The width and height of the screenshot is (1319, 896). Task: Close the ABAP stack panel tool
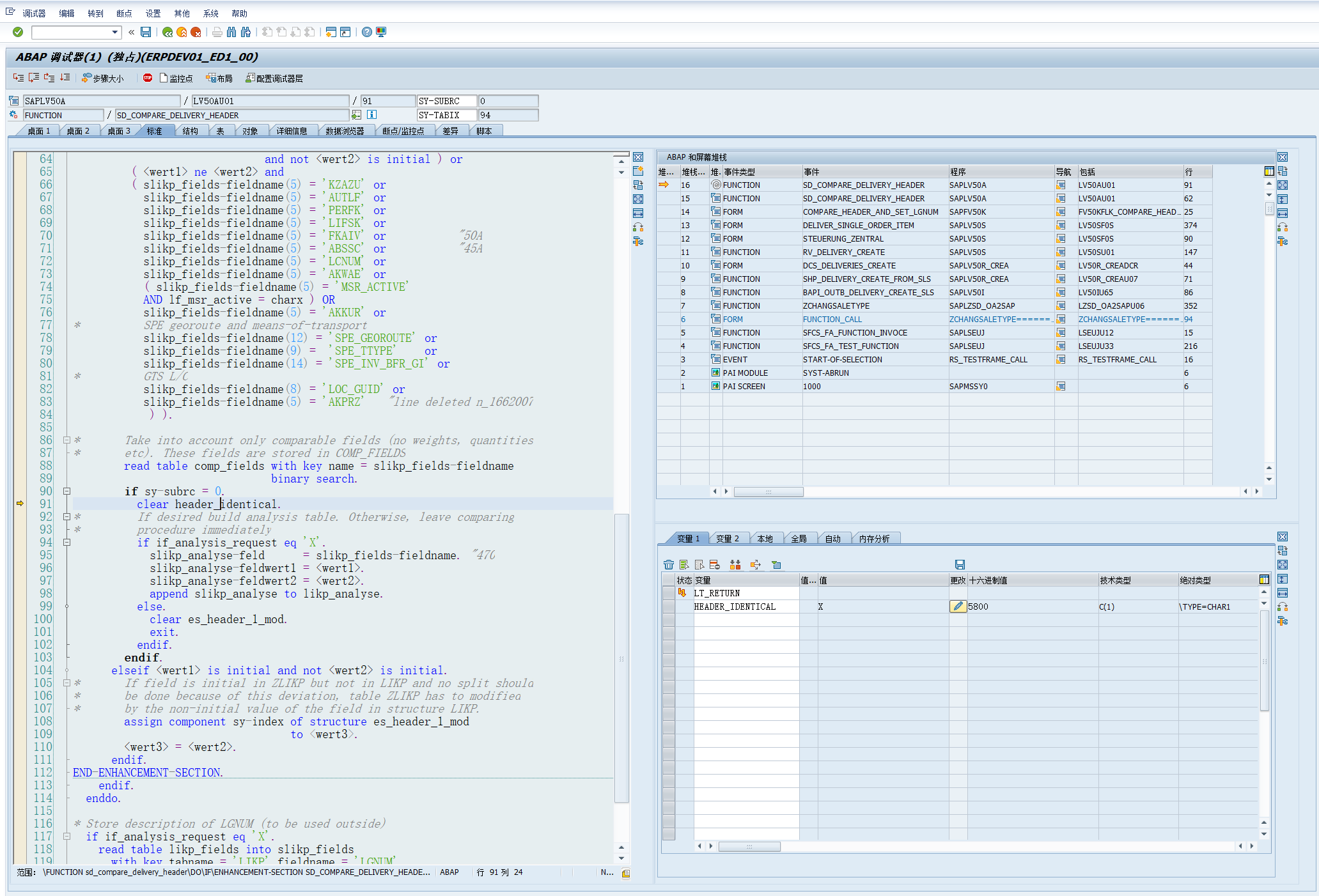click(x=1282, y=157)
